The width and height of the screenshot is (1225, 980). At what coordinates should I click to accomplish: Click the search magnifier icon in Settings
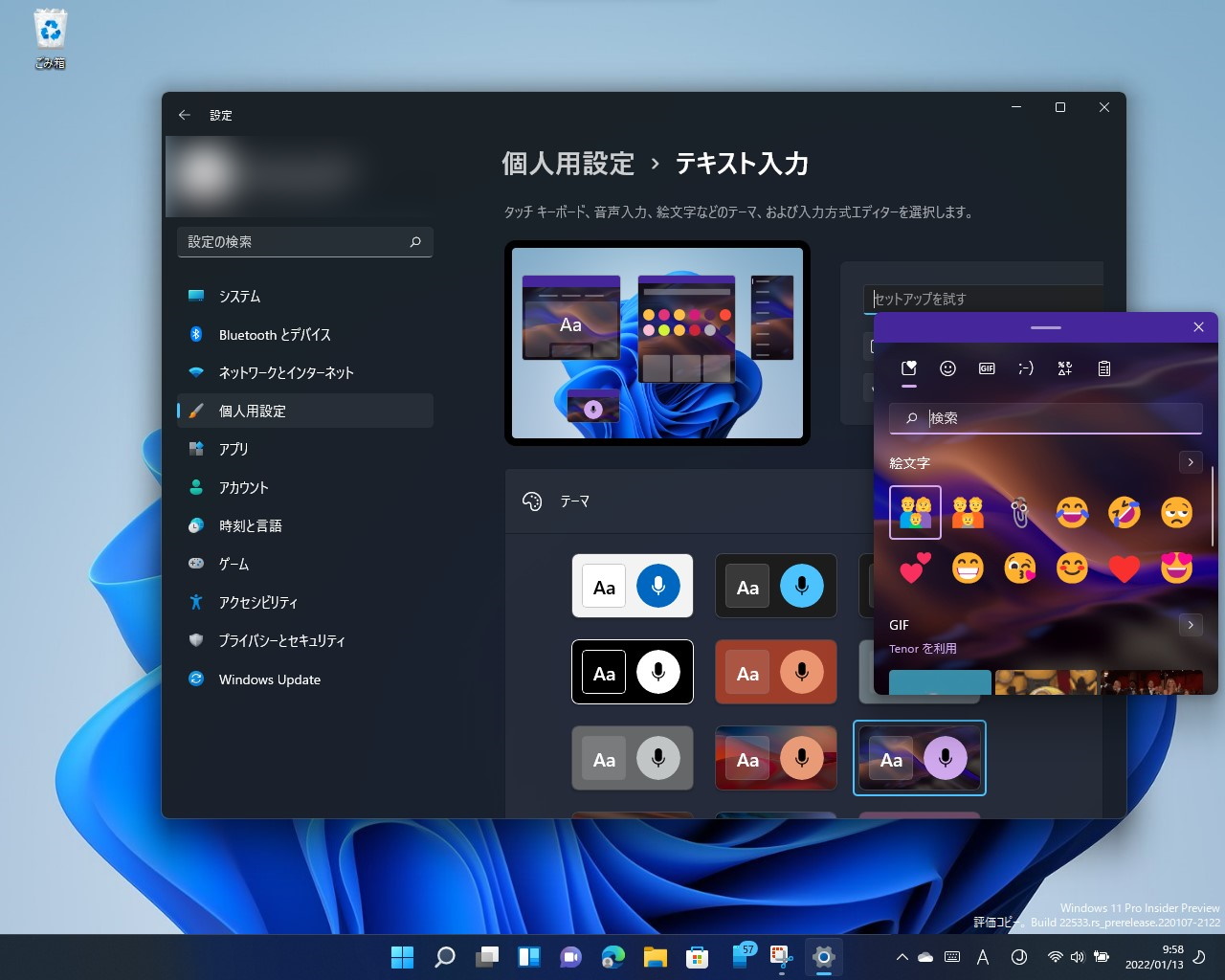(x=415, y=242)
